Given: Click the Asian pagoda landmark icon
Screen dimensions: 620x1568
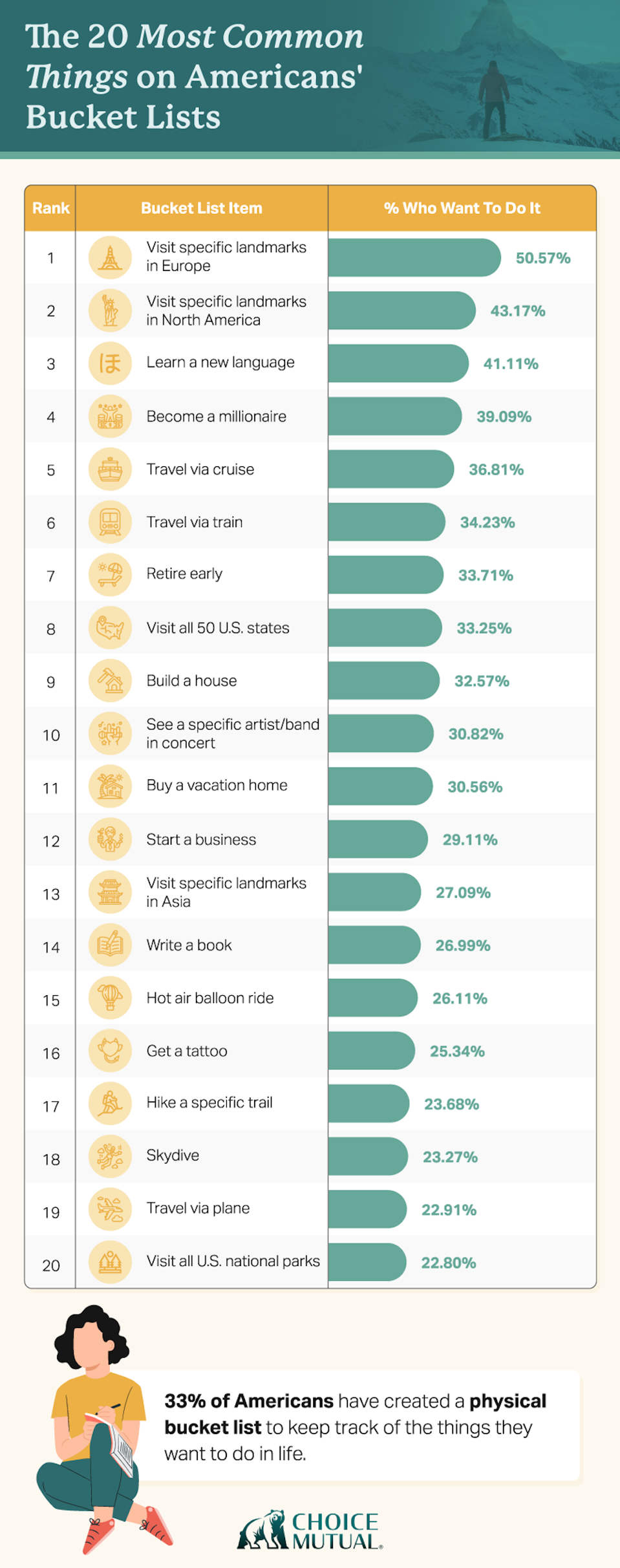Looking at the screenshot, I should tap(110, 893).
